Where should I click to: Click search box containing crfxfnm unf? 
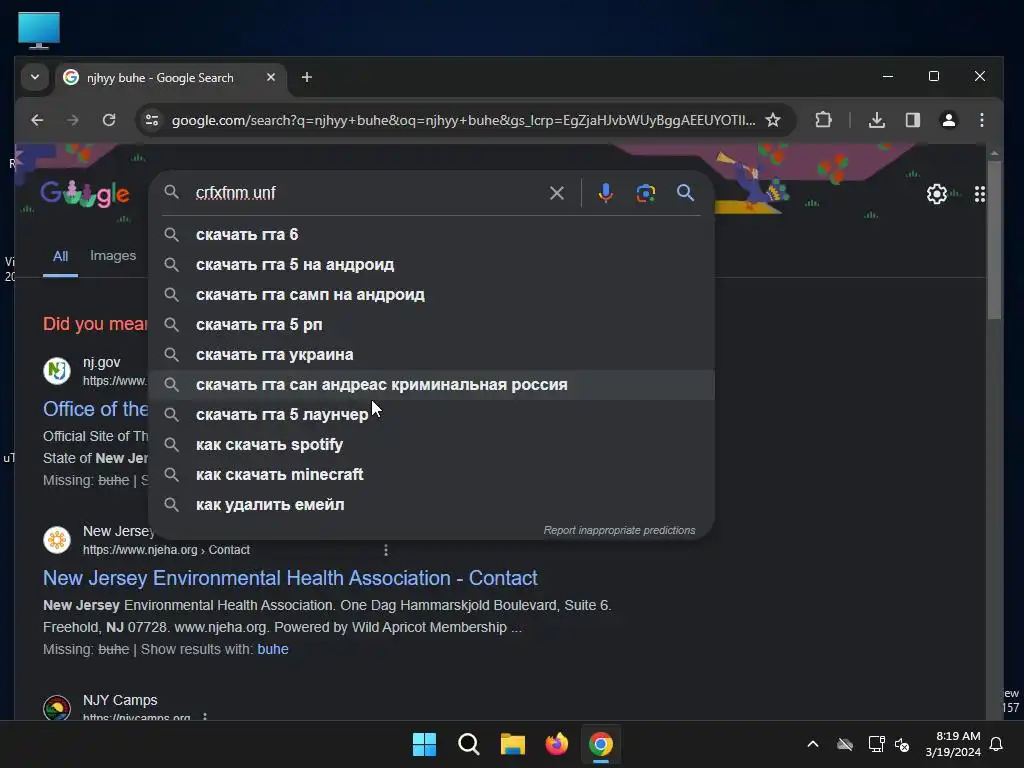tap(366, 193)
